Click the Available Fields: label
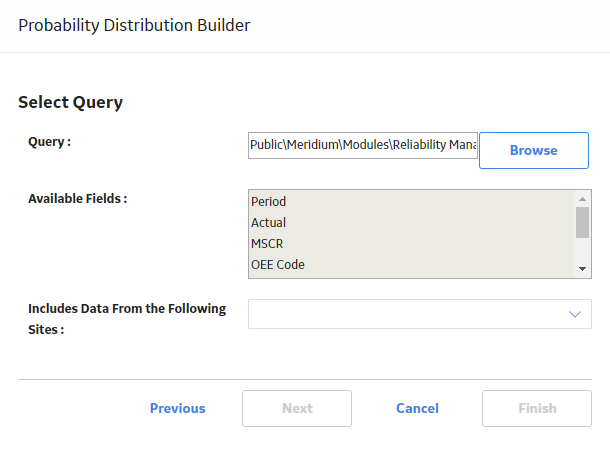 pos(77,198)
